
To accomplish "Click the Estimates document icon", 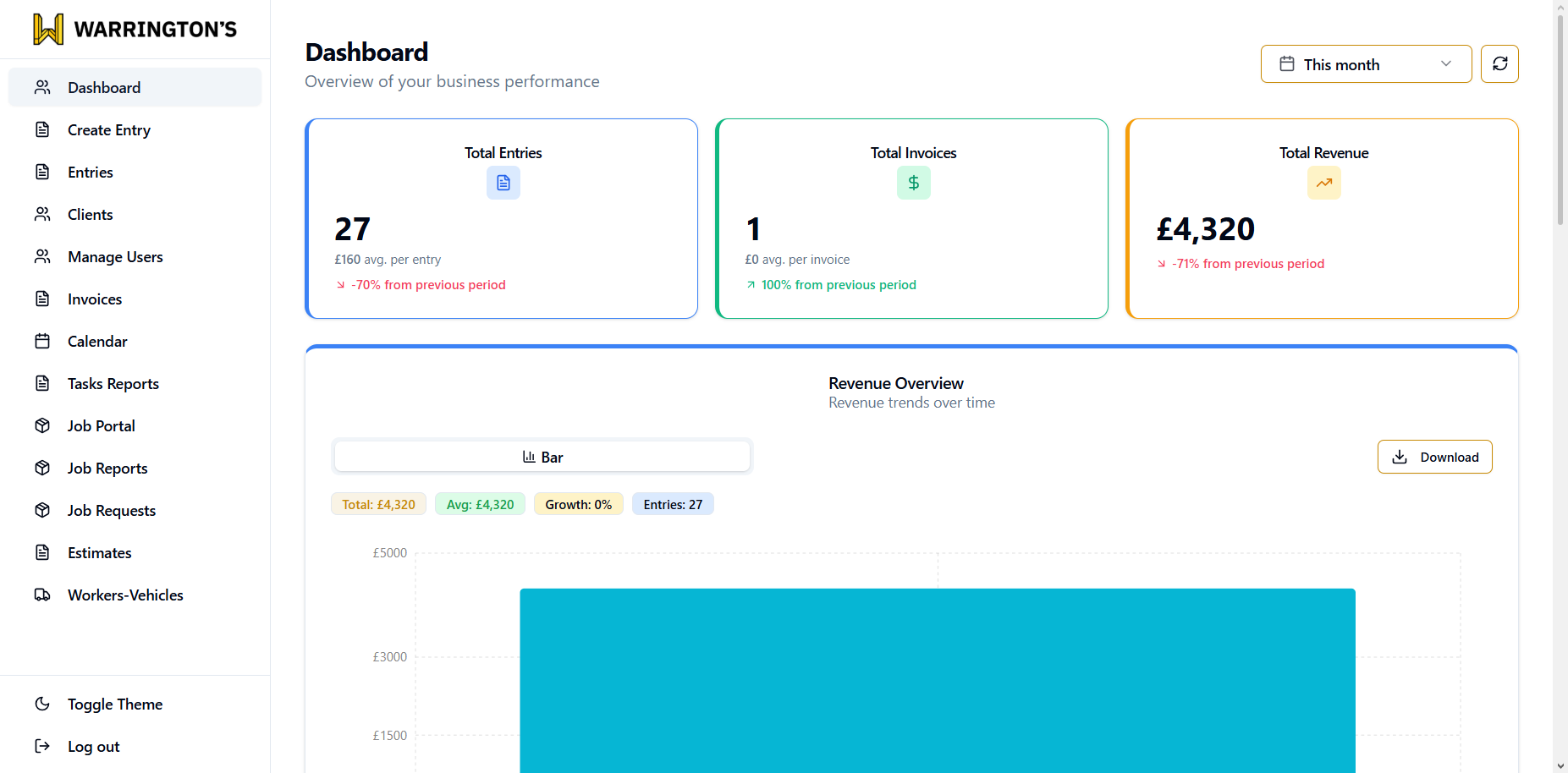I will coord(42,552).
